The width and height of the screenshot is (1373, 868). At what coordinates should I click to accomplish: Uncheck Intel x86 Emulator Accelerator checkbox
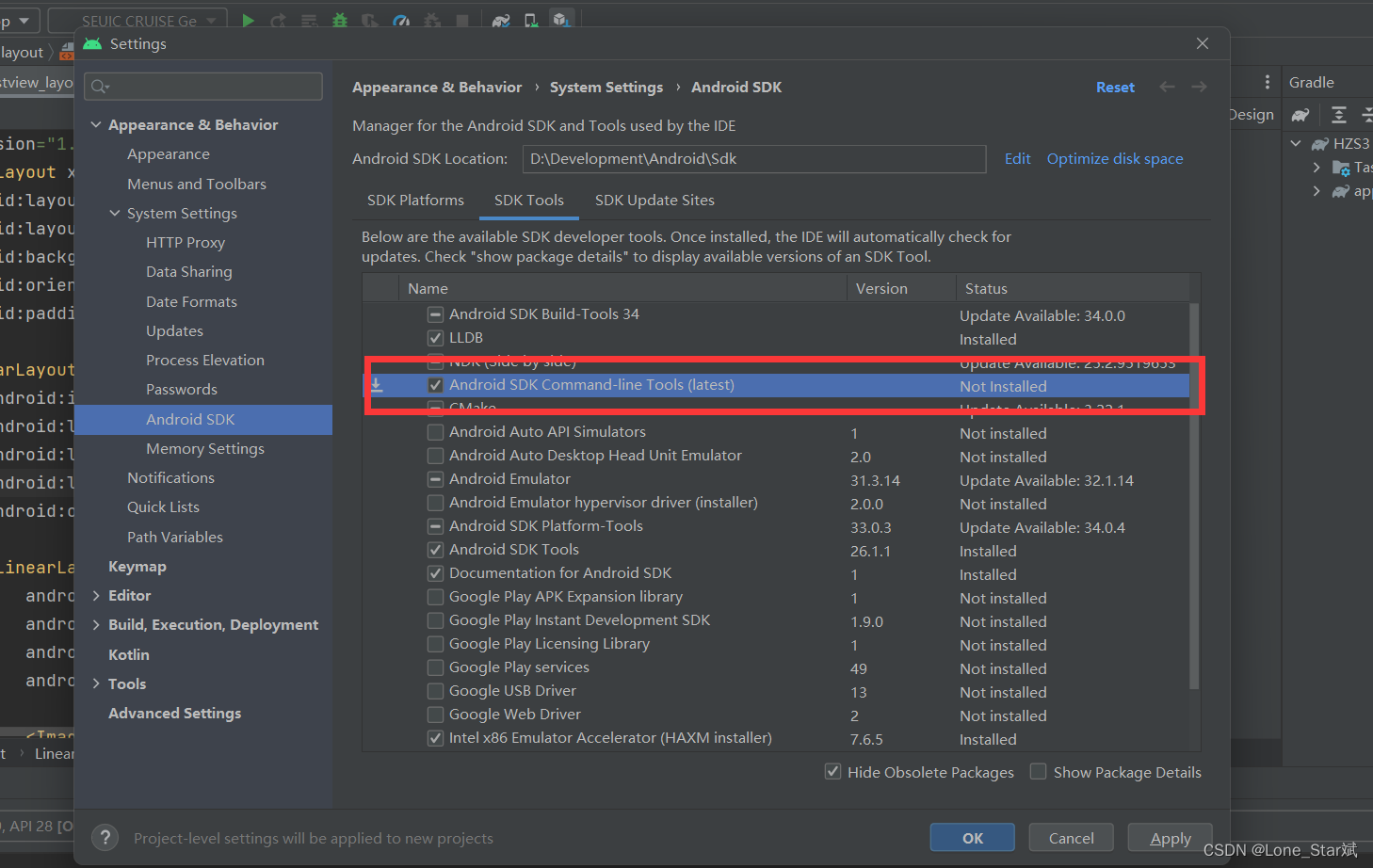coord(435,738)
